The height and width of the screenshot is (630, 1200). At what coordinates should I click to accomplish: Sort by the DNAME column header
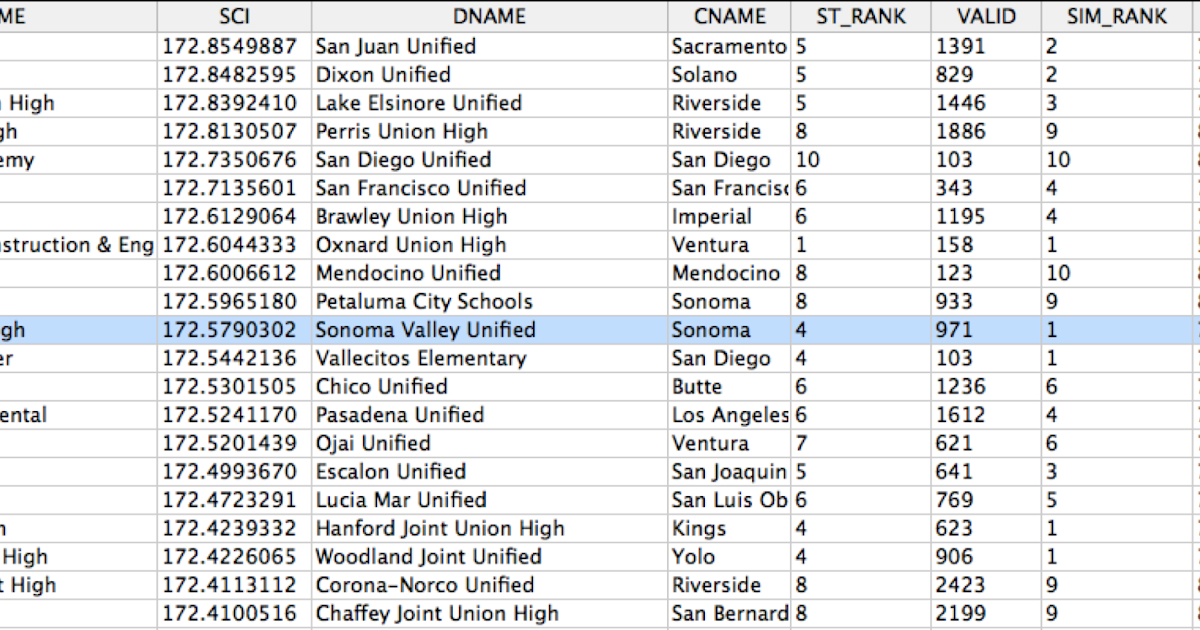point(488,16)
